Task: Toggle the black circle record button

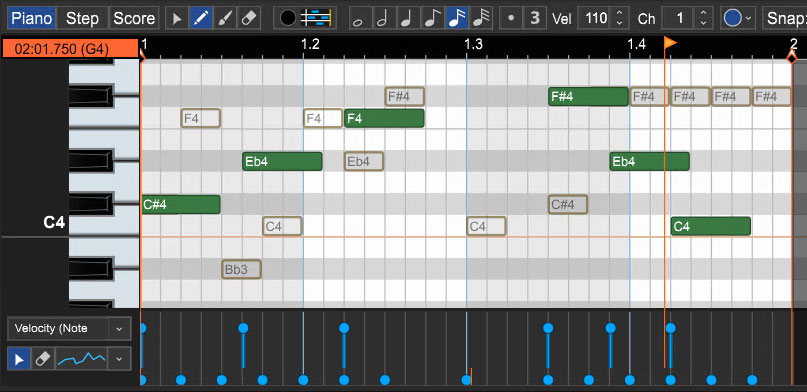Action: (288, 19)
